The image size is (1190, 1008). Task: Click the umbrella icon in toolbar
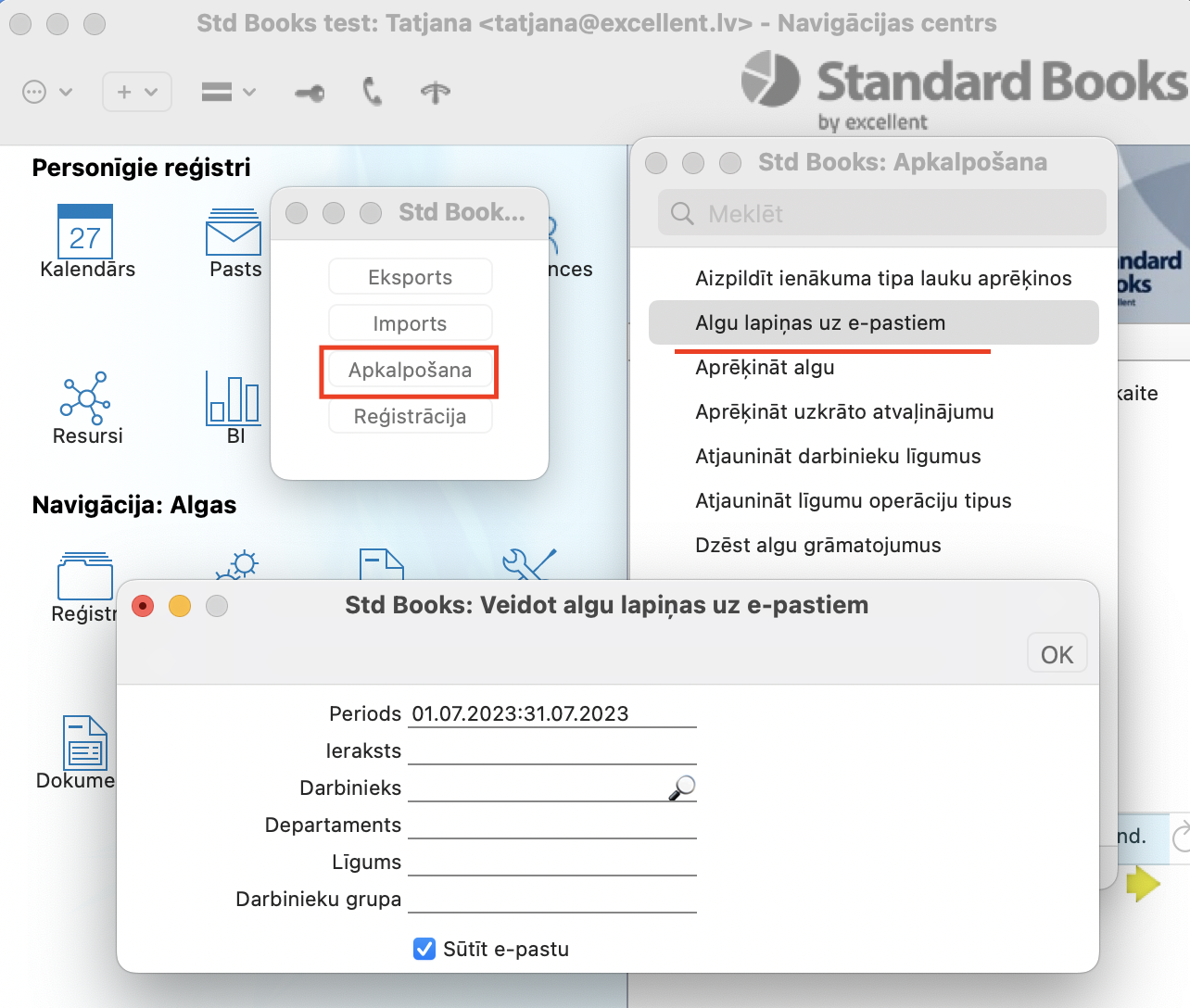pyautogui.click(x=435, y=92)
